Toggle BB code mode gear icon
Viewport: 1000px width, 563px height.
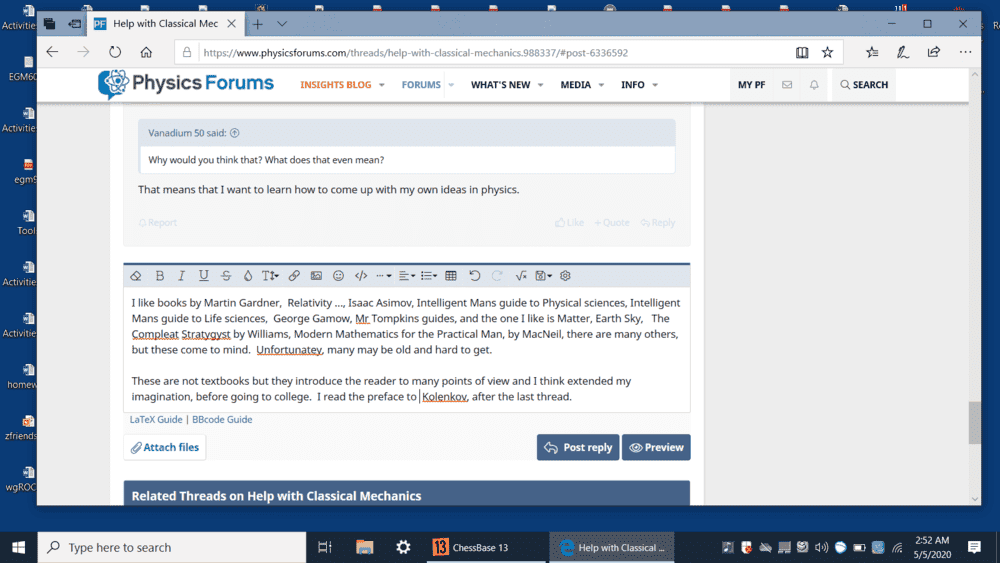[565, 276]
